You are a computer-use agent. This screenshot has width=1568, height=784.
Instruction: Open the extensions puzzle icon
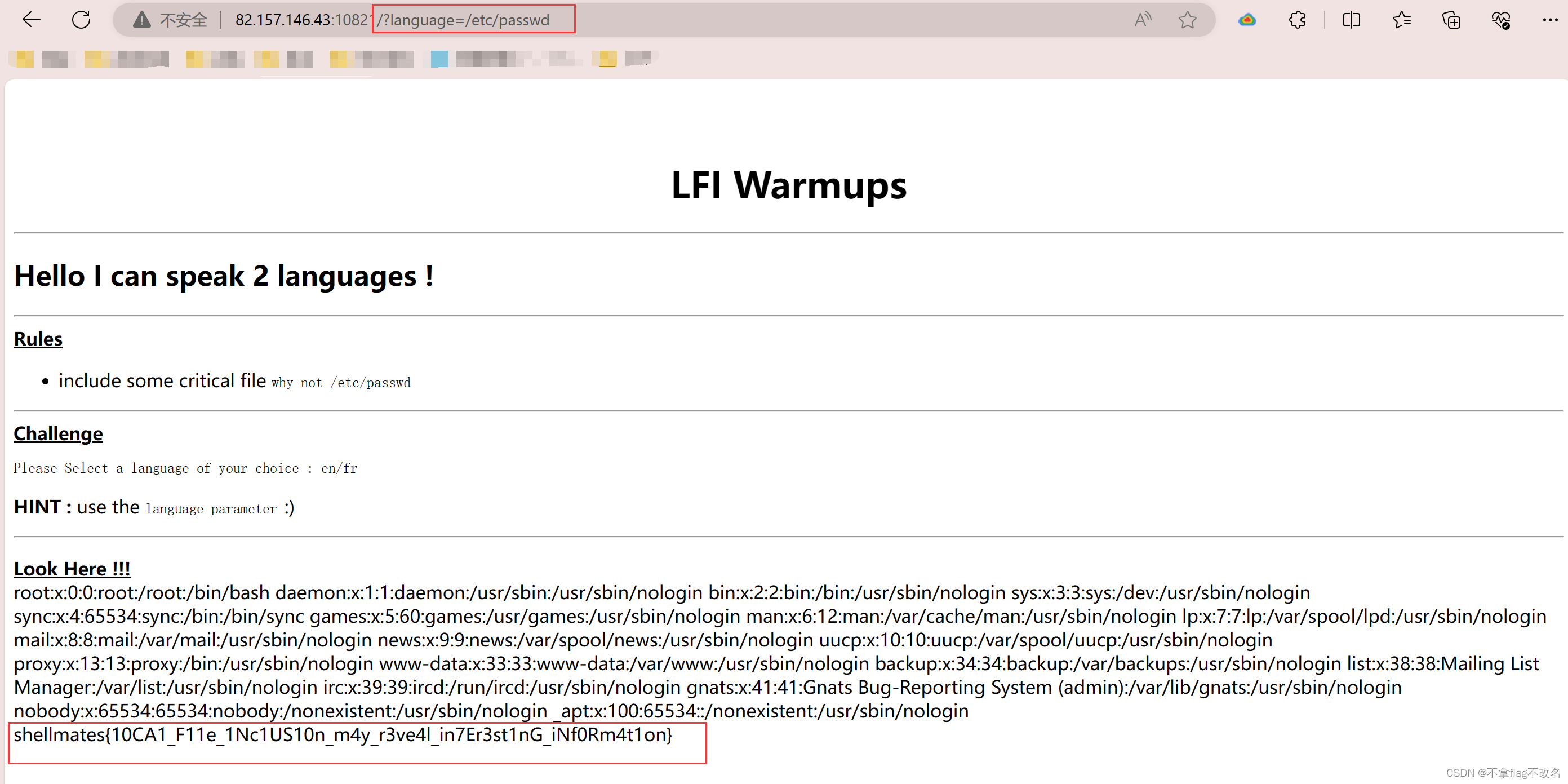(x=1297, y=20)
